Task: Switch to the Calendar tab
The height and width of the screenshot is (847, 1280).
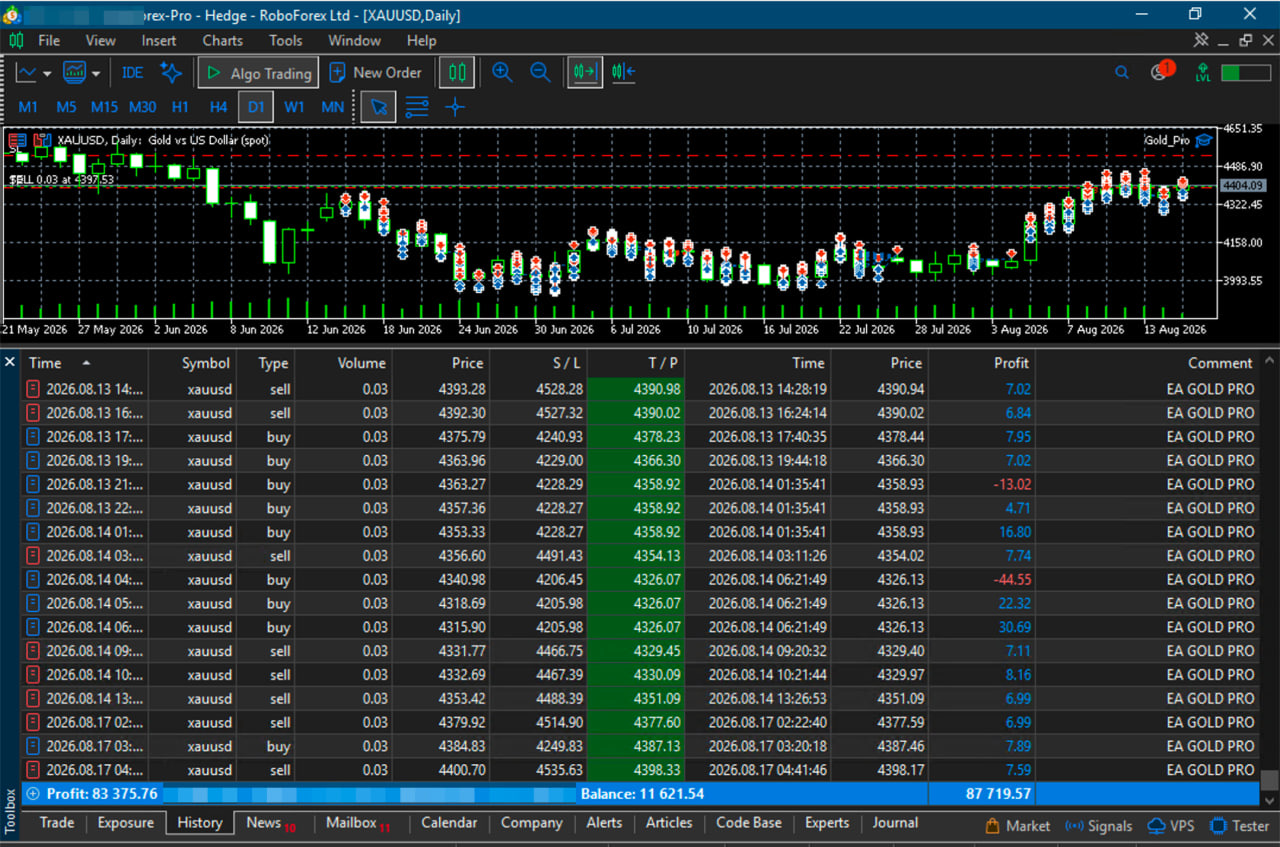Action: [449, 823]
